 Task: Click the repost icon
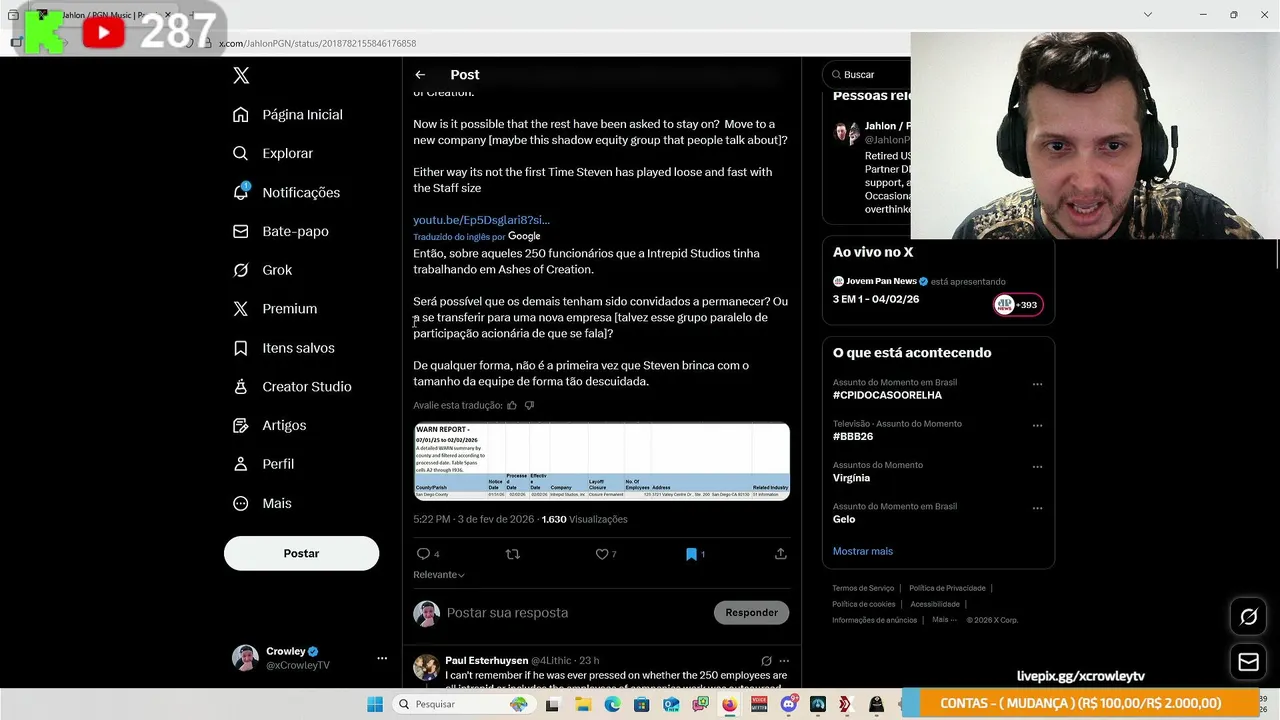pyautogui.click(x=512, y=554)
